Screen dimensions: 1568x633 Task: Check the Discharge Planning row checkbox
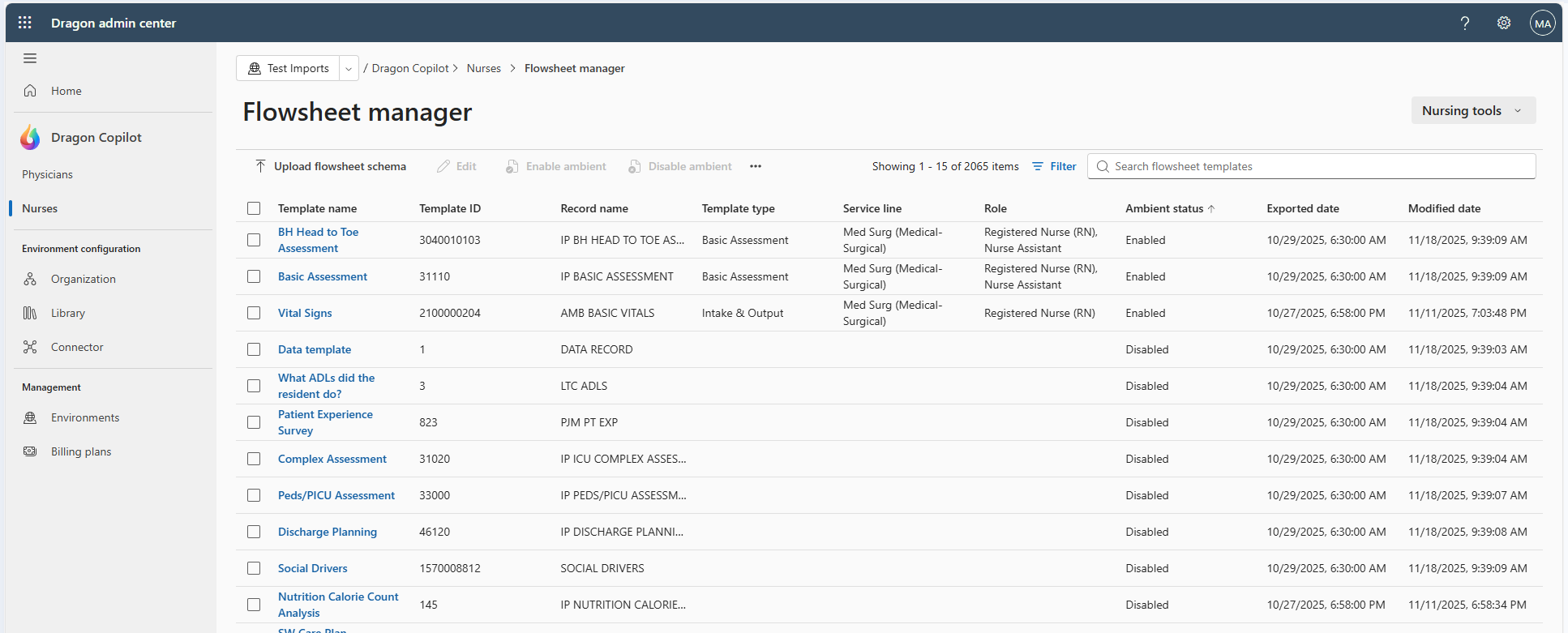pyautogui.click(x=254, y=532)
